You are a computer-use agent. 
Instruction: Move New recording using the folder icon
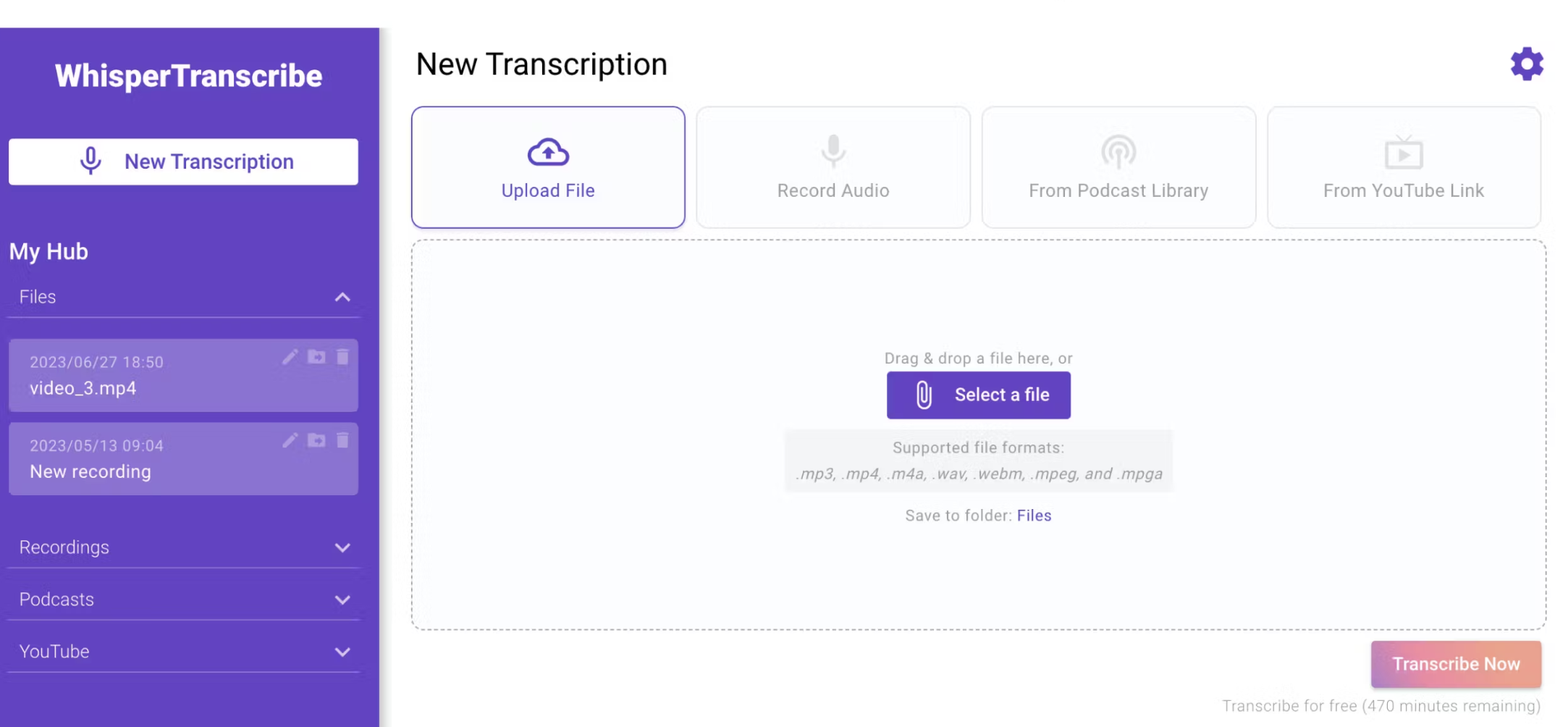coord(316,440)
